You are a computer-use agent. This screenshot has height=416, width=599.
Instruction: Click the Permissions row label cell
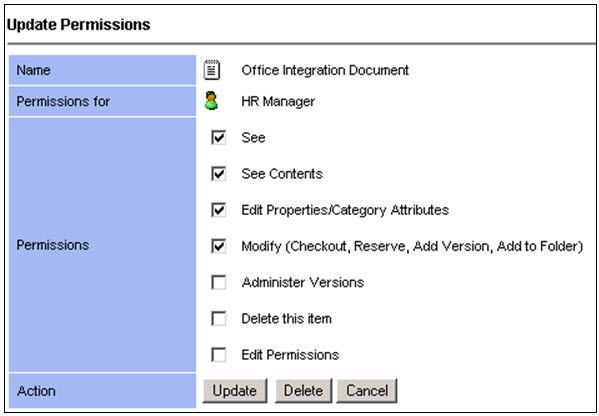[102, 245]
